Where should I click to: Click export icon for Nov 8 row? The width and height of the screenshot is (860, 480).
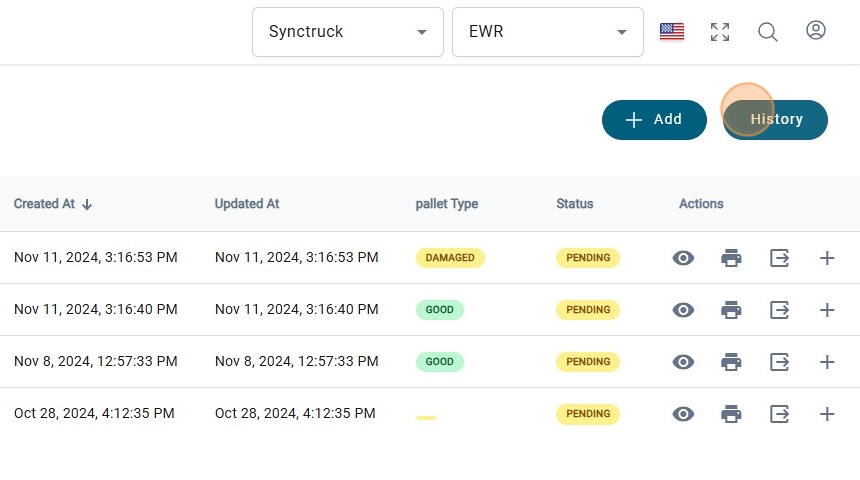[780, 362]
